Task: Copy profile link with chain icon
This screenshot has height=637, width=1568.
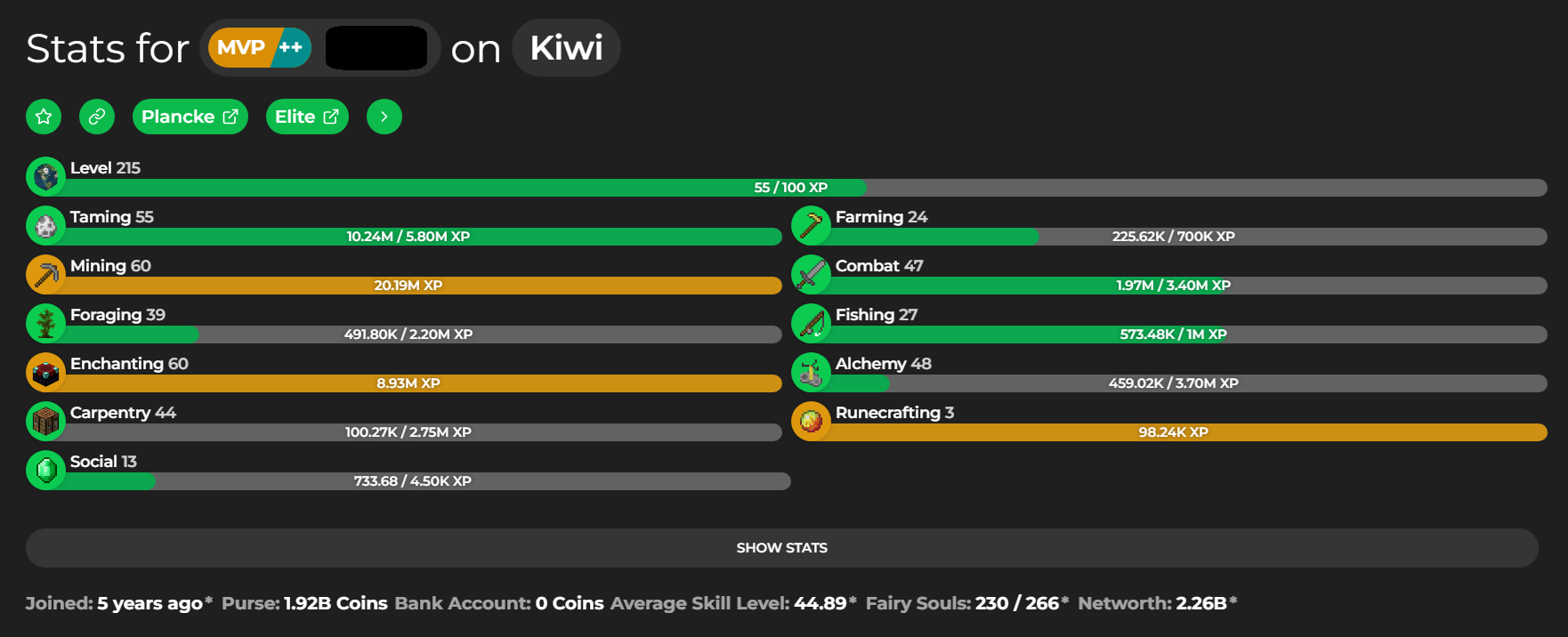Action: (x=97, y=117)
